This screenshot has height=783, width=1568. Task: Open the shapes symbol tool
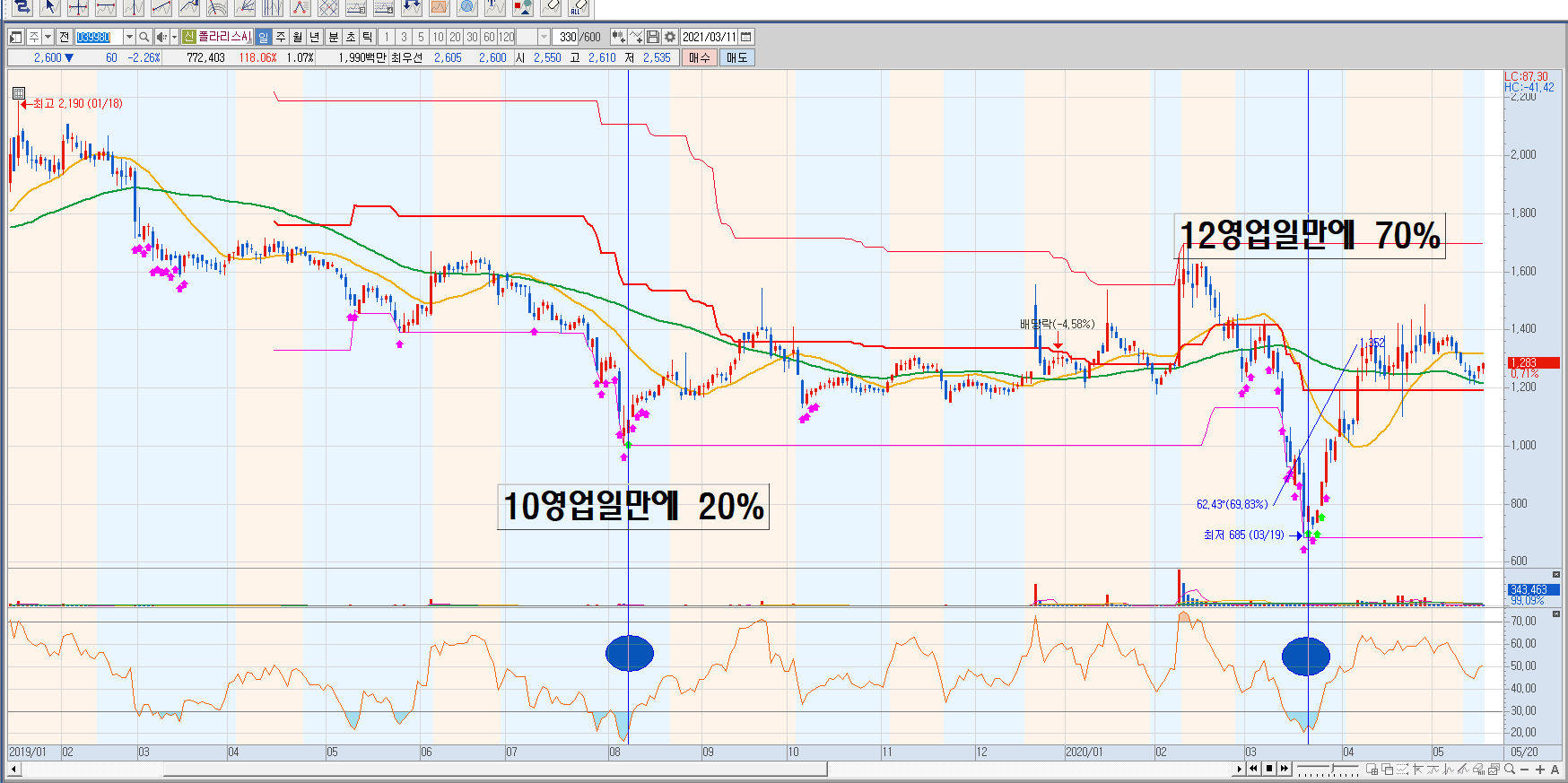click(x=523, y=8)
